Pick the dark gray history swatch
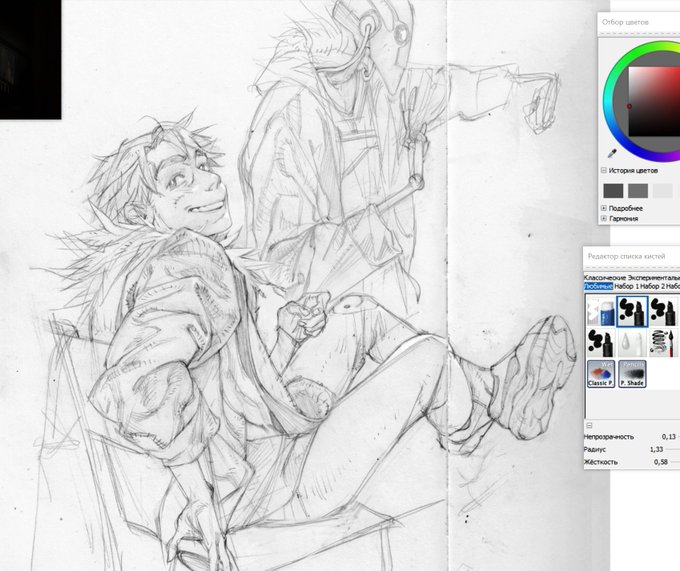Screen dimensions: 680x571 [613, 191]
